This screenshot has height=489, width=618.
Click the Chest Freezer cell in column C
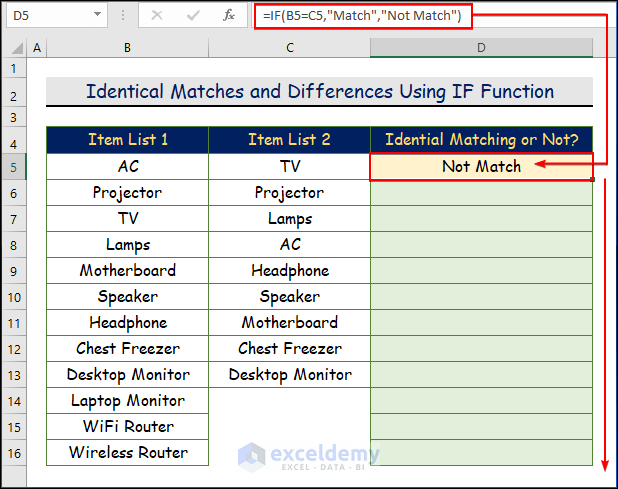pos(289,349)
